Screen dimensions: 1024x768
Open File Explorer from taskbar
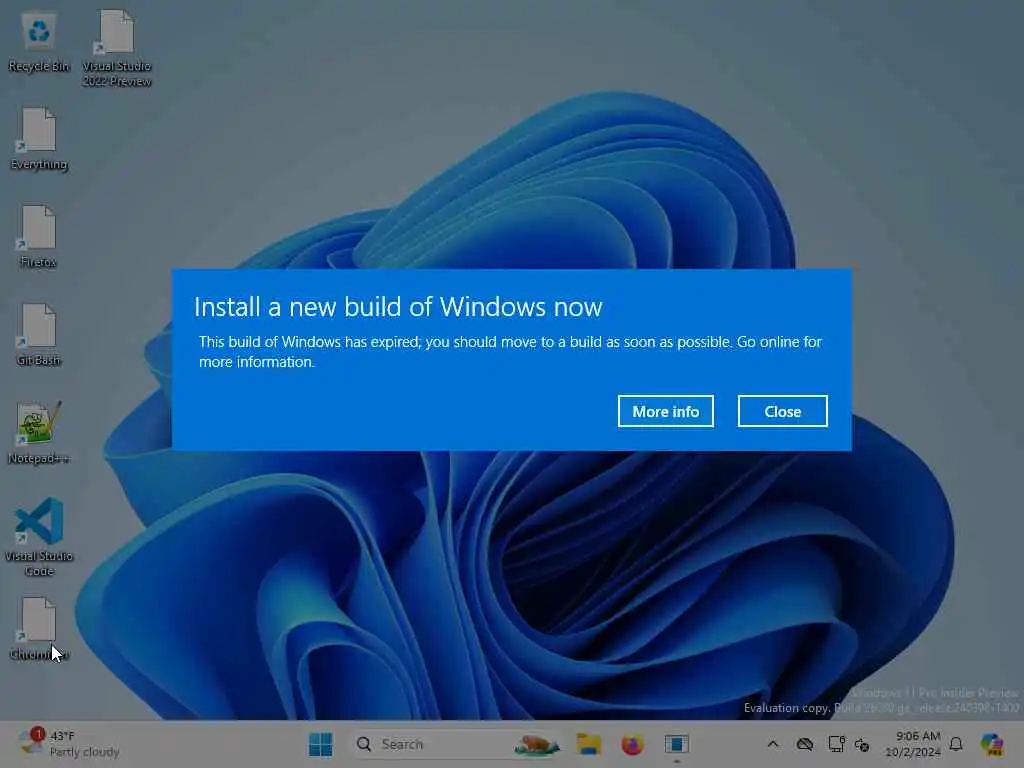588,744
